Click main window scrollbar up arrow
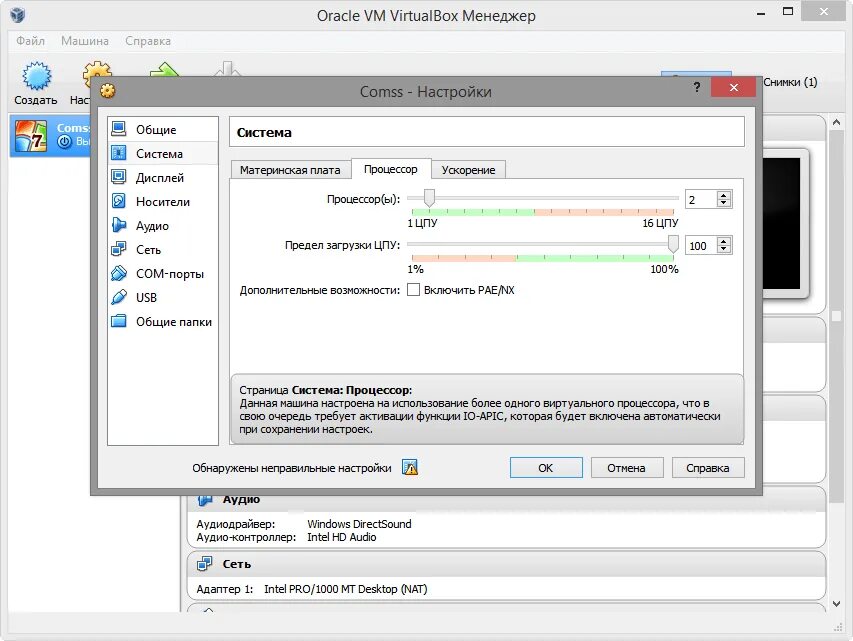The width and height of the screenshot is (853, 641). (x=837, y=123)
